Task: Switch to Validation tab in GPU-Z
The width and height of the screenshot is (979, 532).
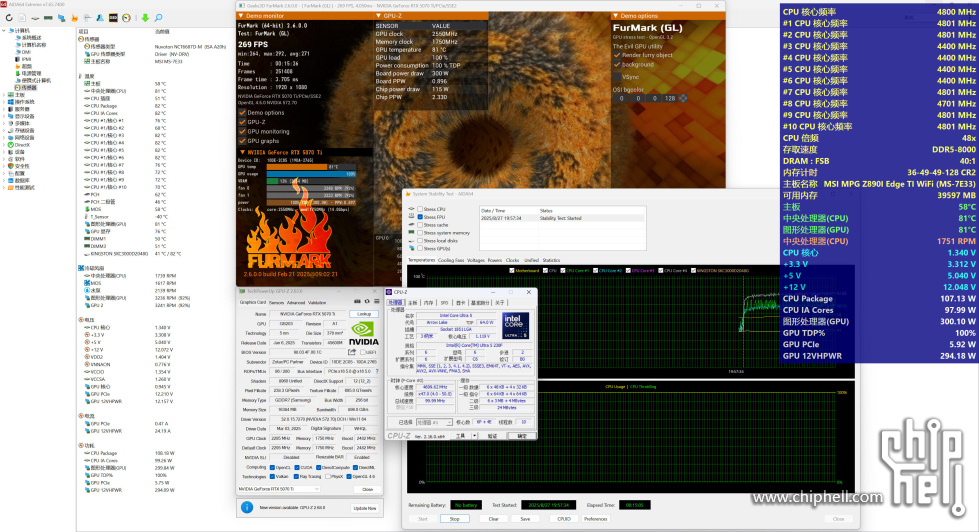Action: point(317,302)
